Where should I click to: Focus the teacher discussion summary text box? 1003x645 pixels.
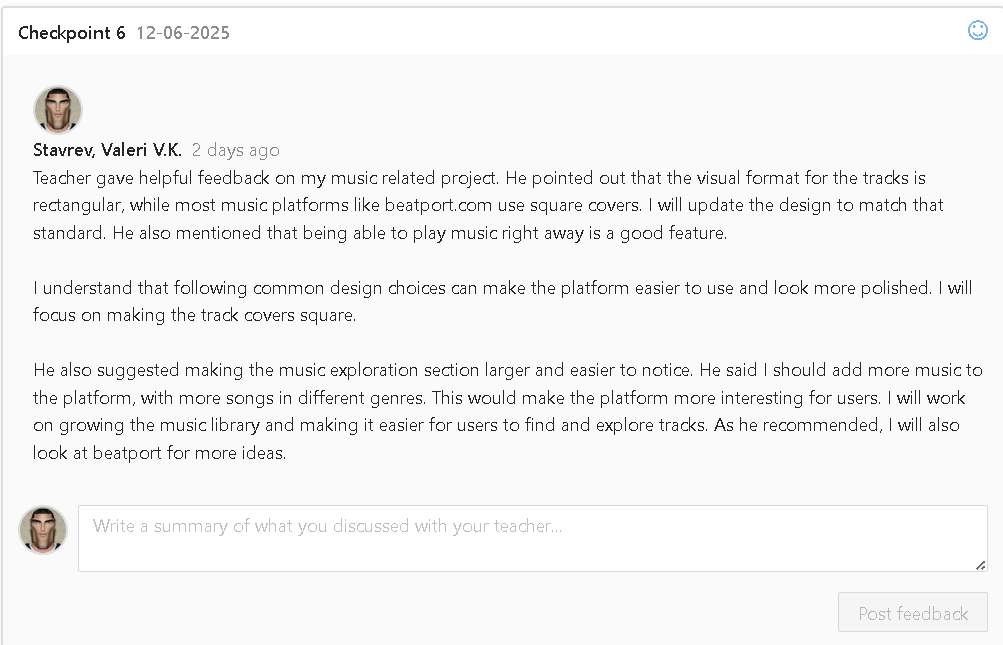pos(532,538)
